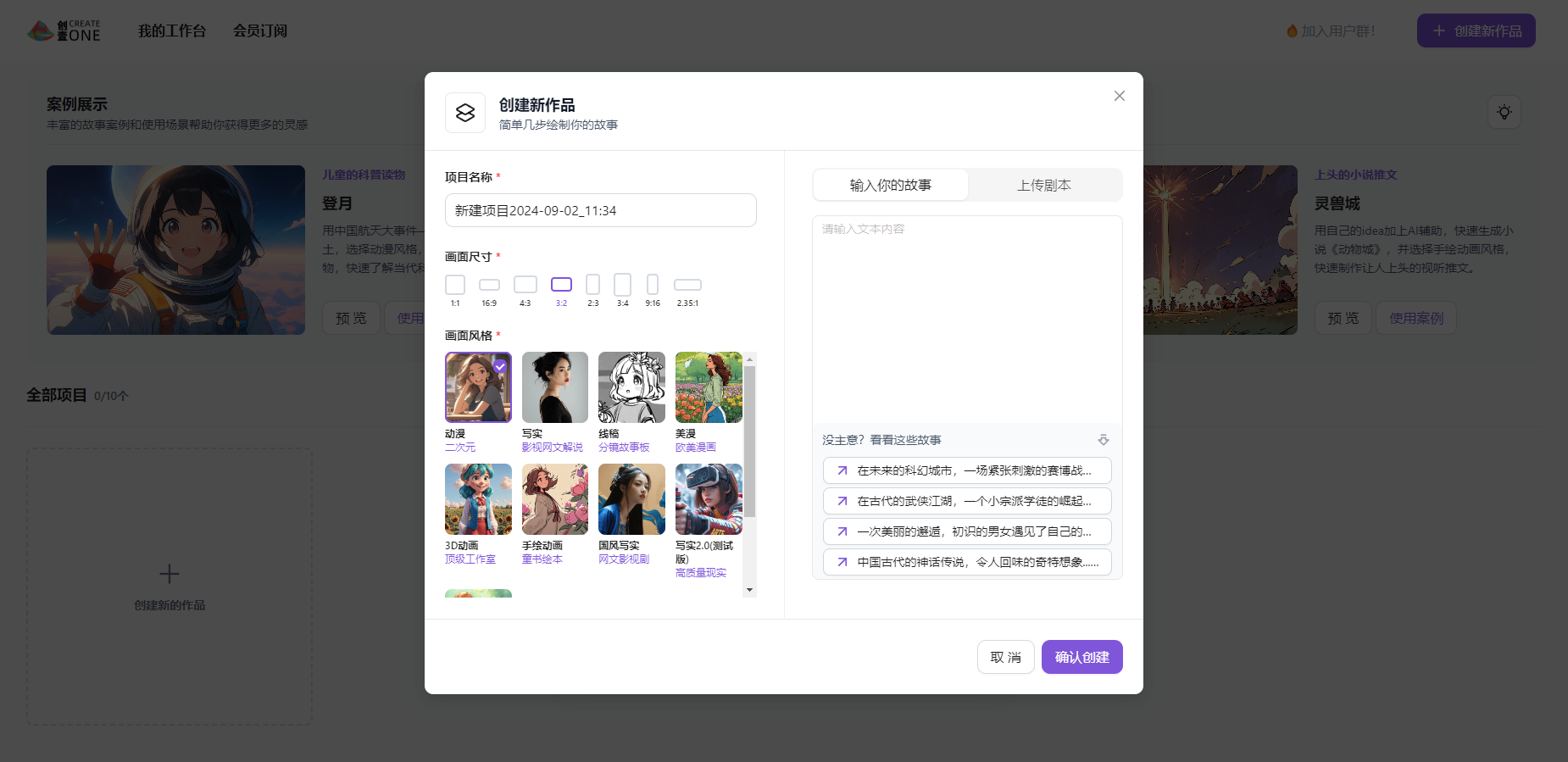Select the 2.35:1 cinematic ratio icon
The width and height of the screenshot is (1568, 762).
[x=687, y=285]
